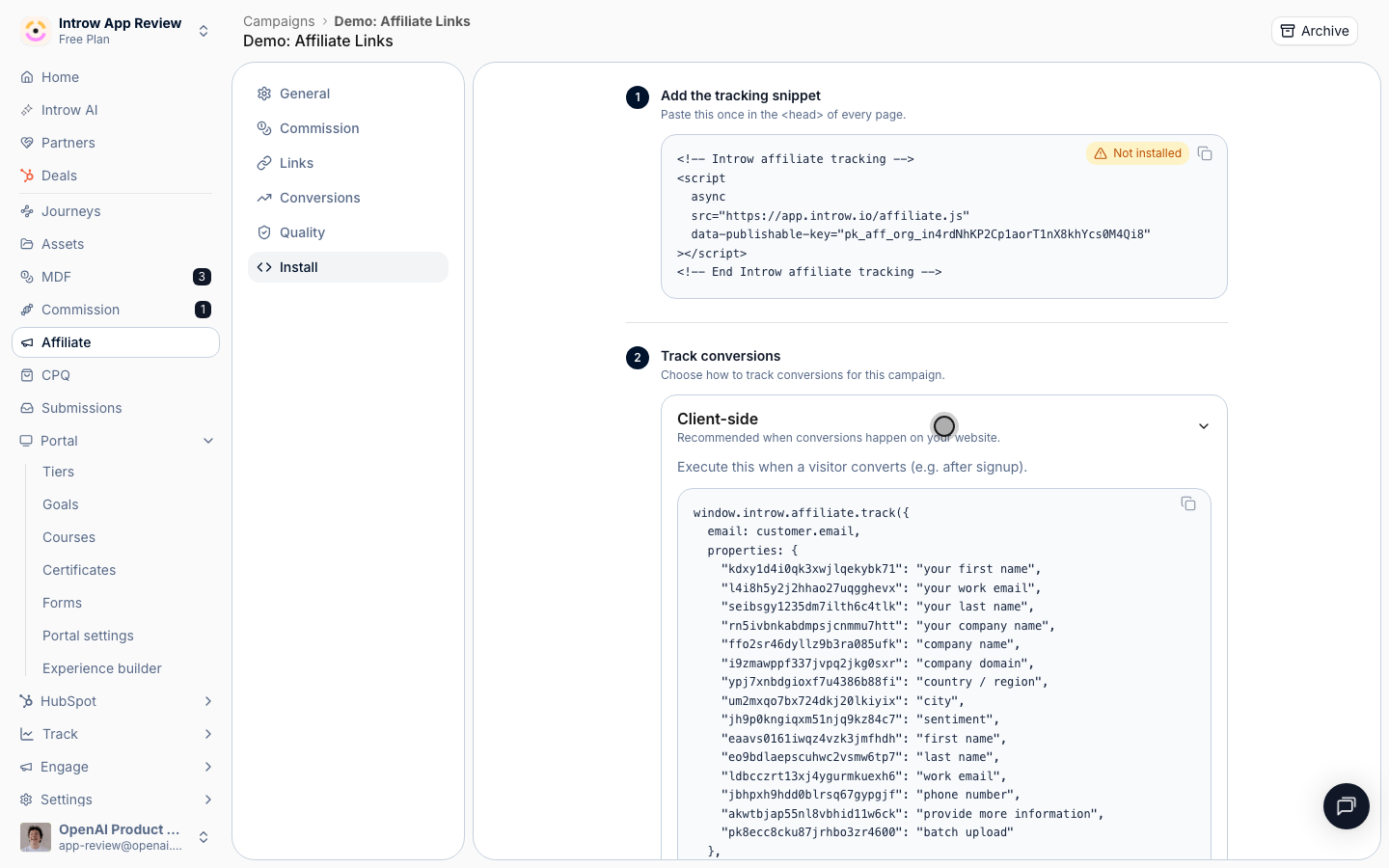Screen dimensions: 1389x868
Task: Open the Submissions page
Action: (116, 408)
